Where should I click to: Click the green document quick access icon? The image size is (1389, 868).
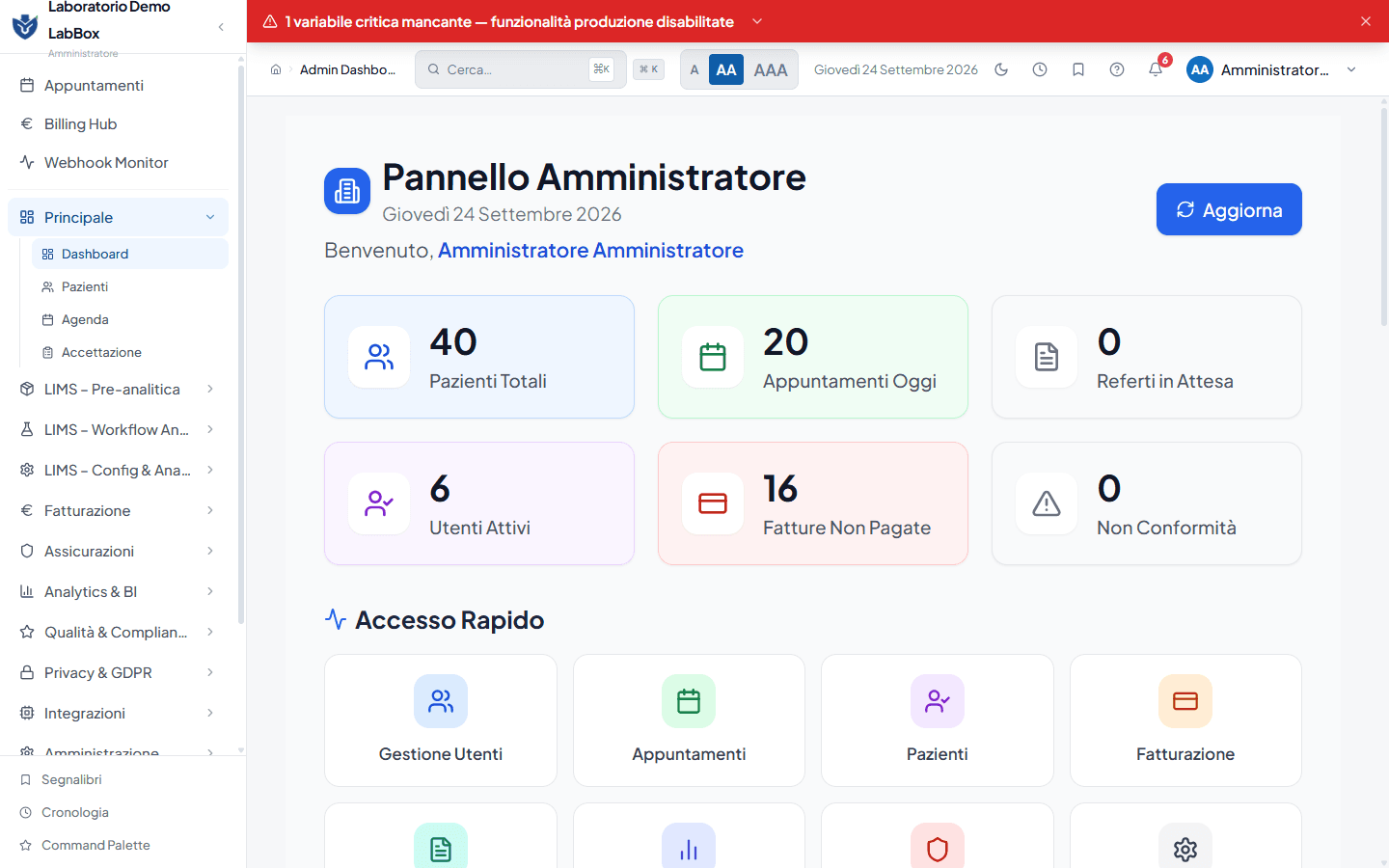pos(441,847)
